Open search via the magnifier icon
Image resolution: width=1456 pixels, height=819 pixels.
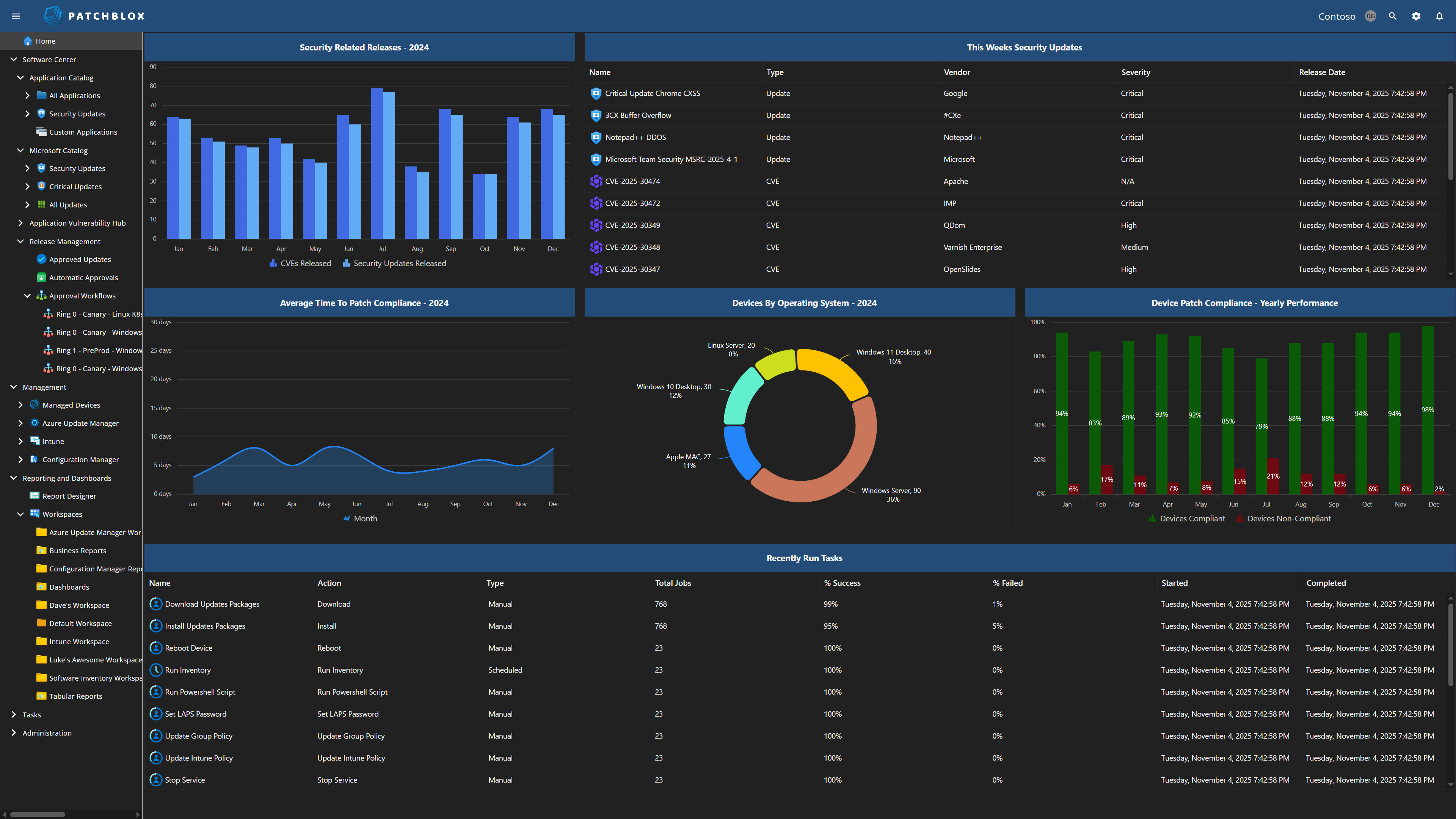[1393, 16]
